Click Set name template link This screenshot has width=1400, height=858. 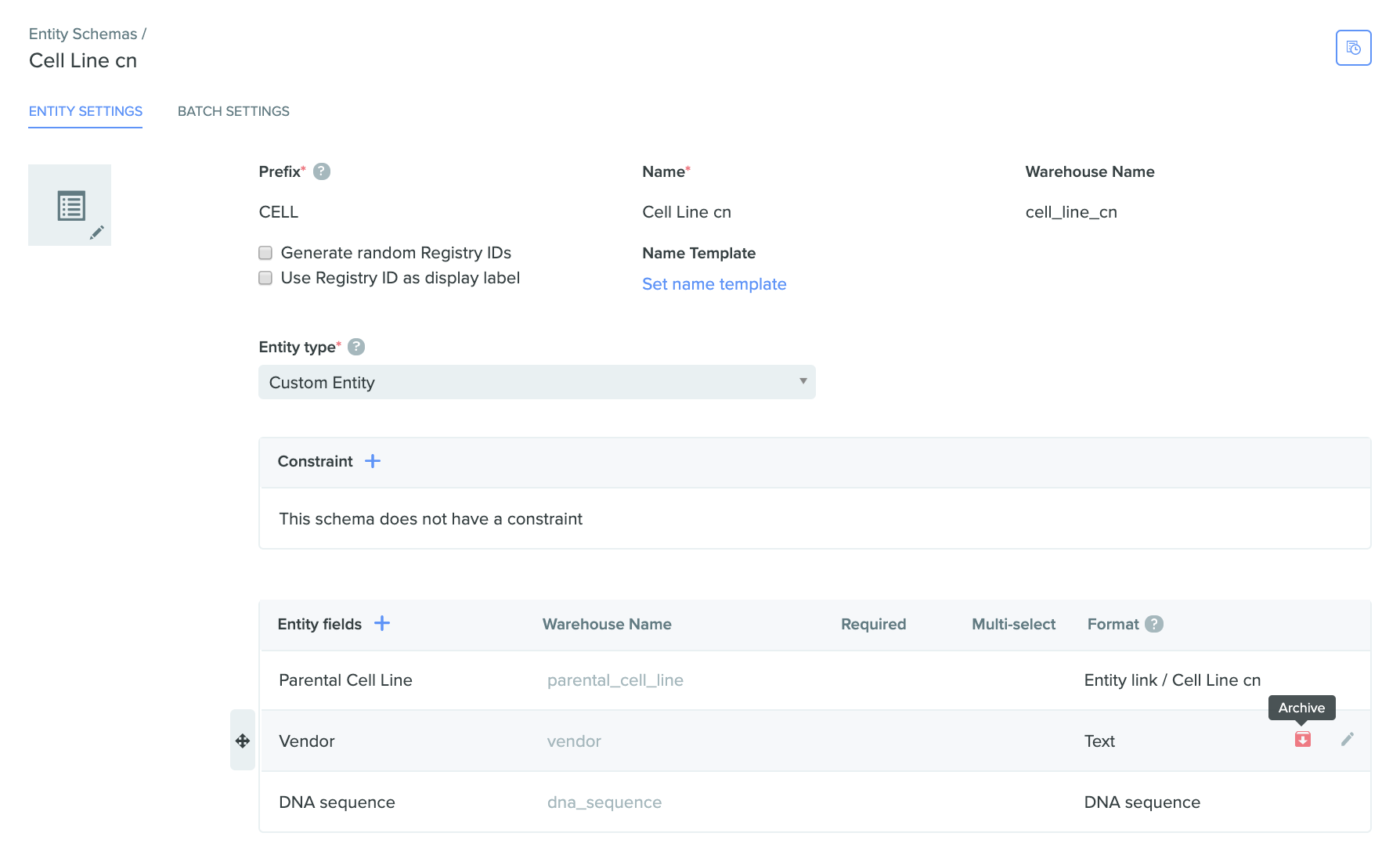[x=714, y=284]
